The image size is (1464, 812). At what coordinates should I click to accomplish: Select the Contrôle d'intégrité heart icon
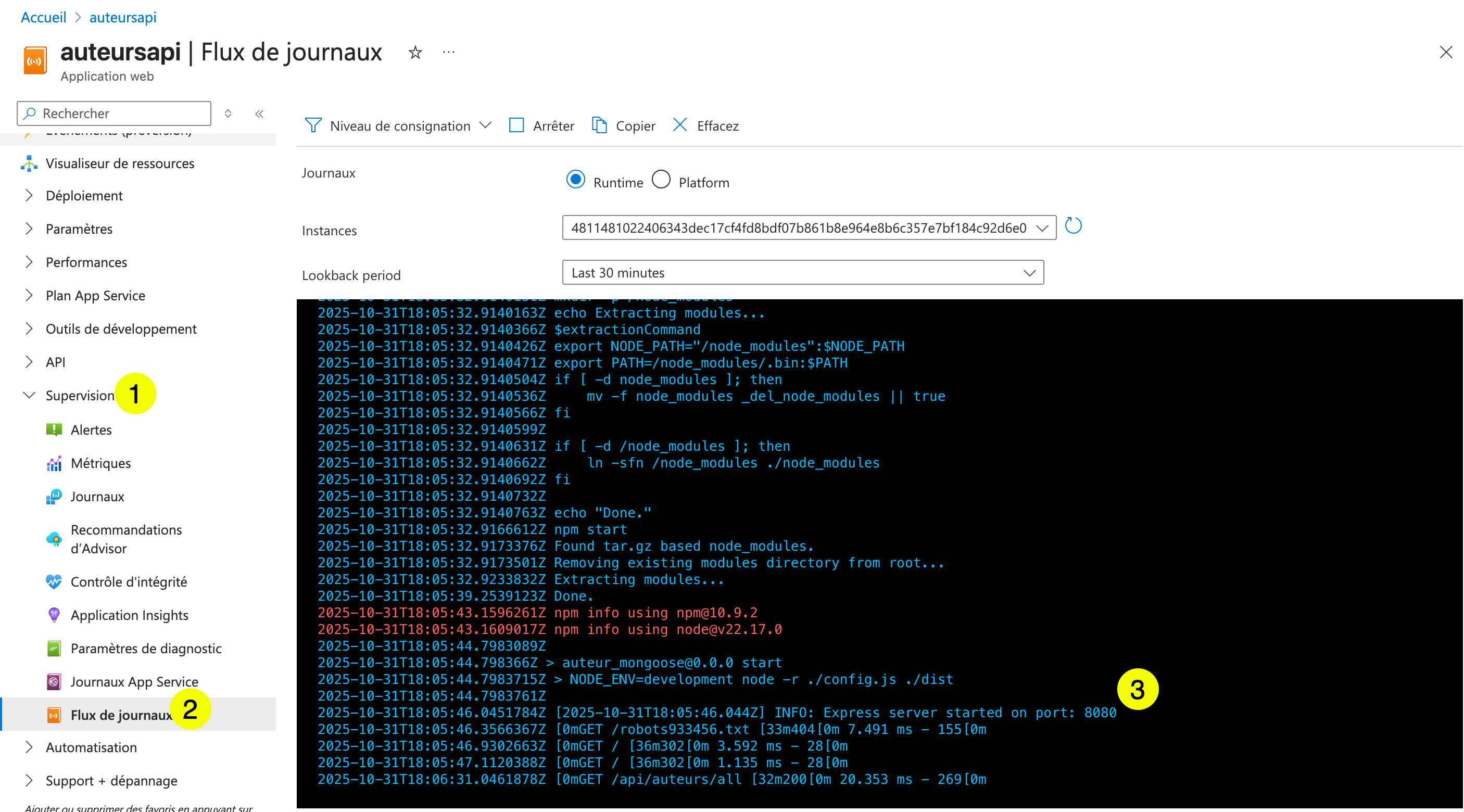[54, 581]
